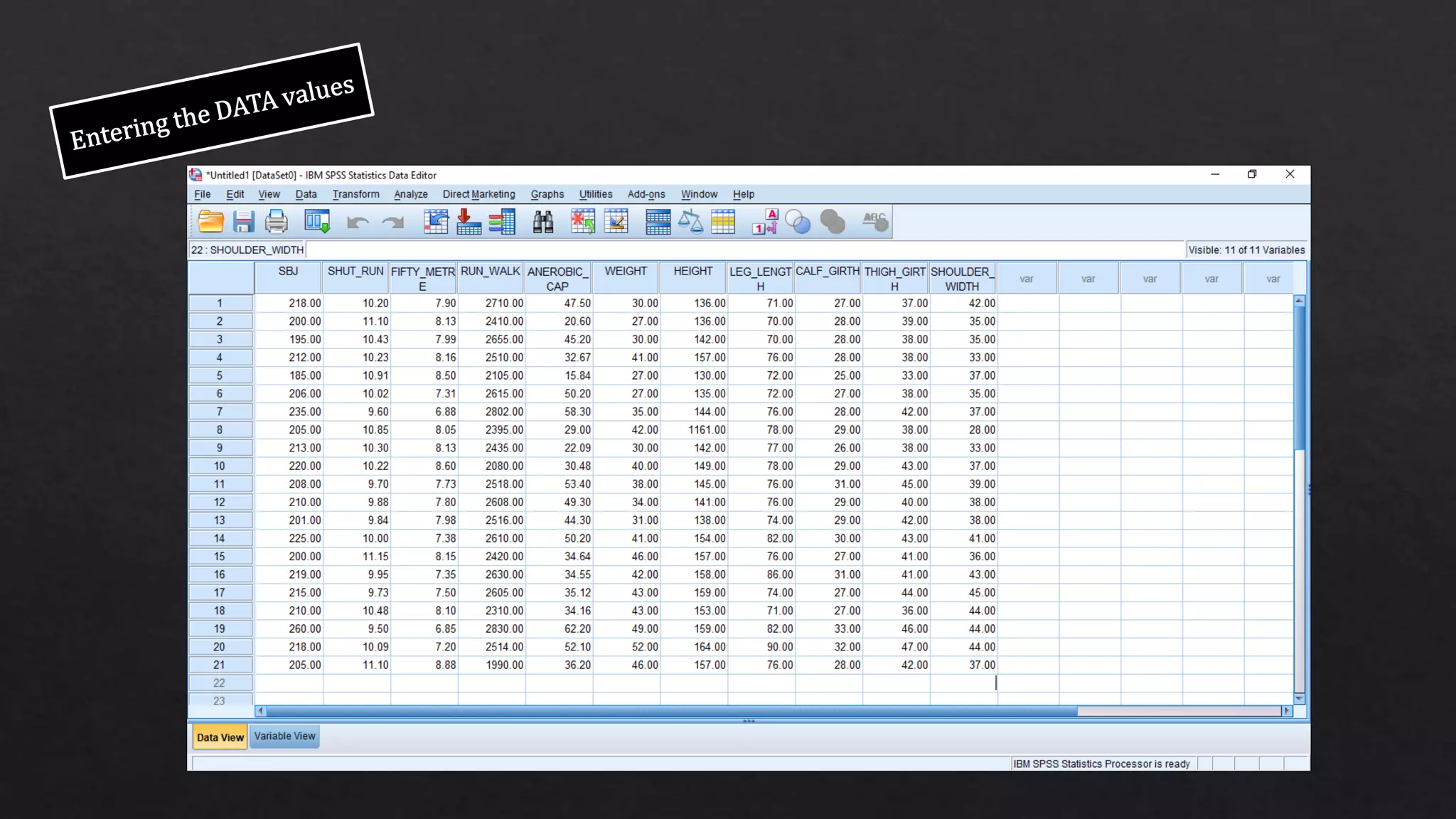Select the Data View tab
1456x819 pixels.
coord(220,737)
